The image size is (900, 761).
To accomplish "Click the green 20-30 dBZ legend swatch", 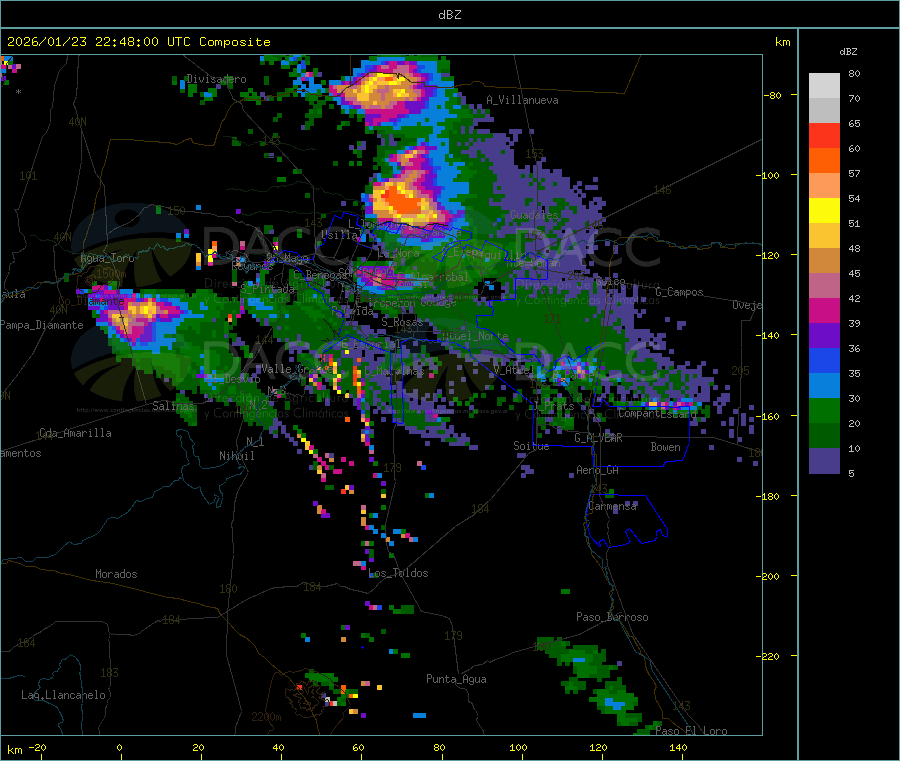I will [x=824, y=410].
